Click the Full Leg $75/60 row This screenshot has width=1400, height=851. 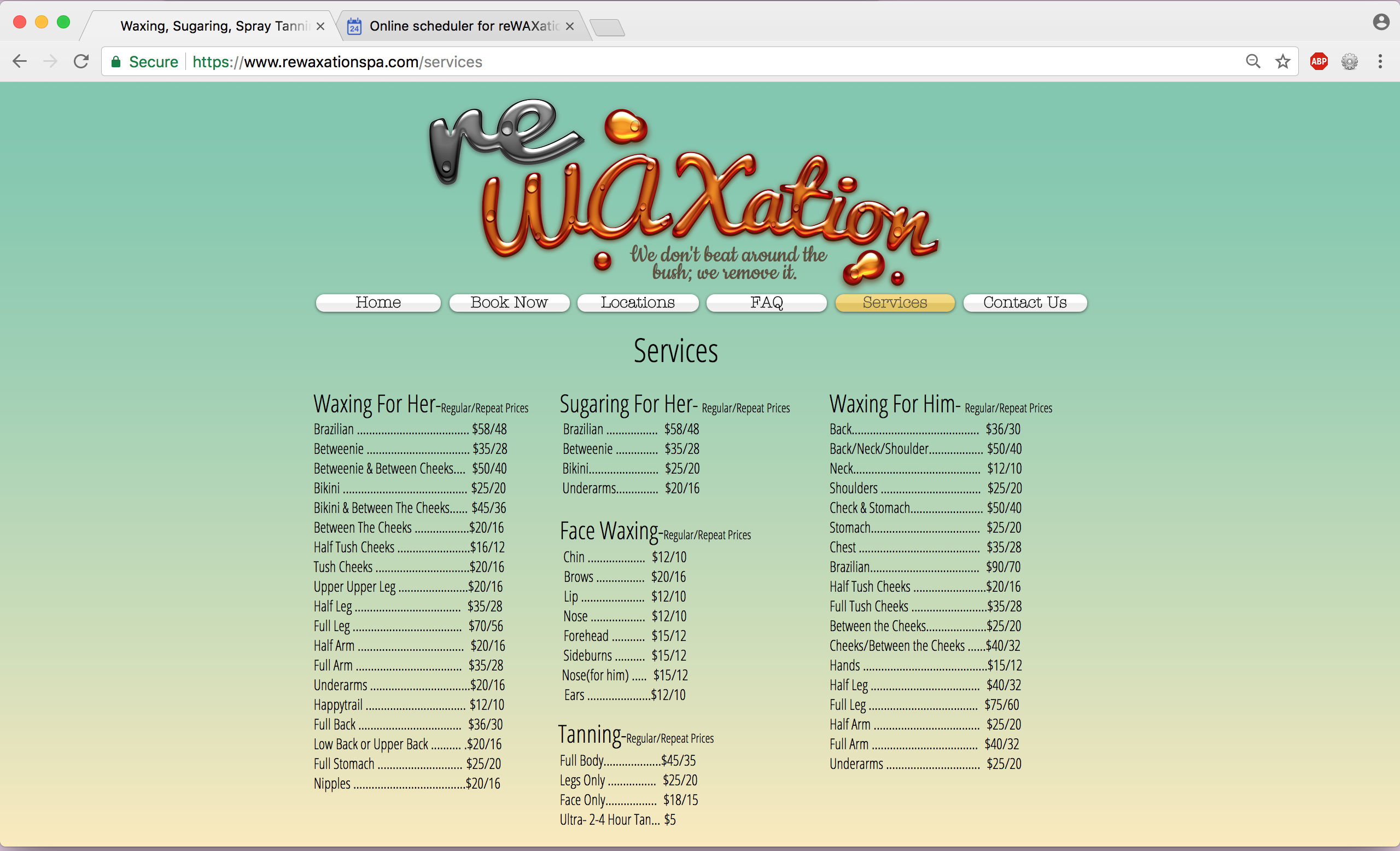point(924,705)
